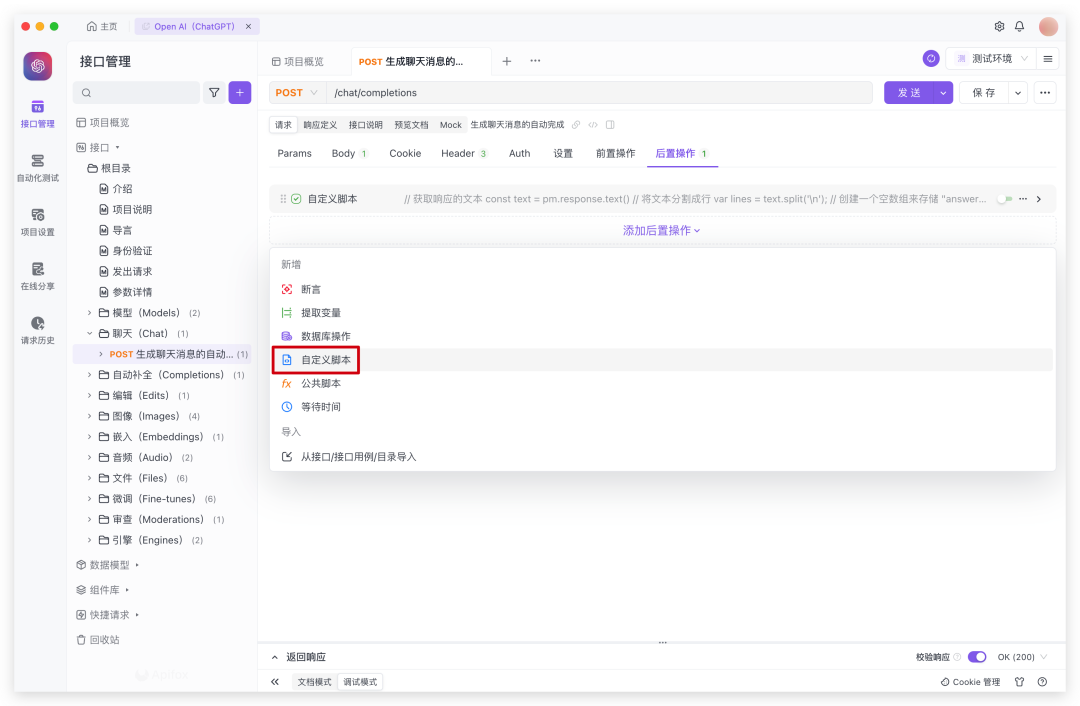
Task: Toggle the switch on the 自定义脚本 row
Action: click(x=1004, y=198)
